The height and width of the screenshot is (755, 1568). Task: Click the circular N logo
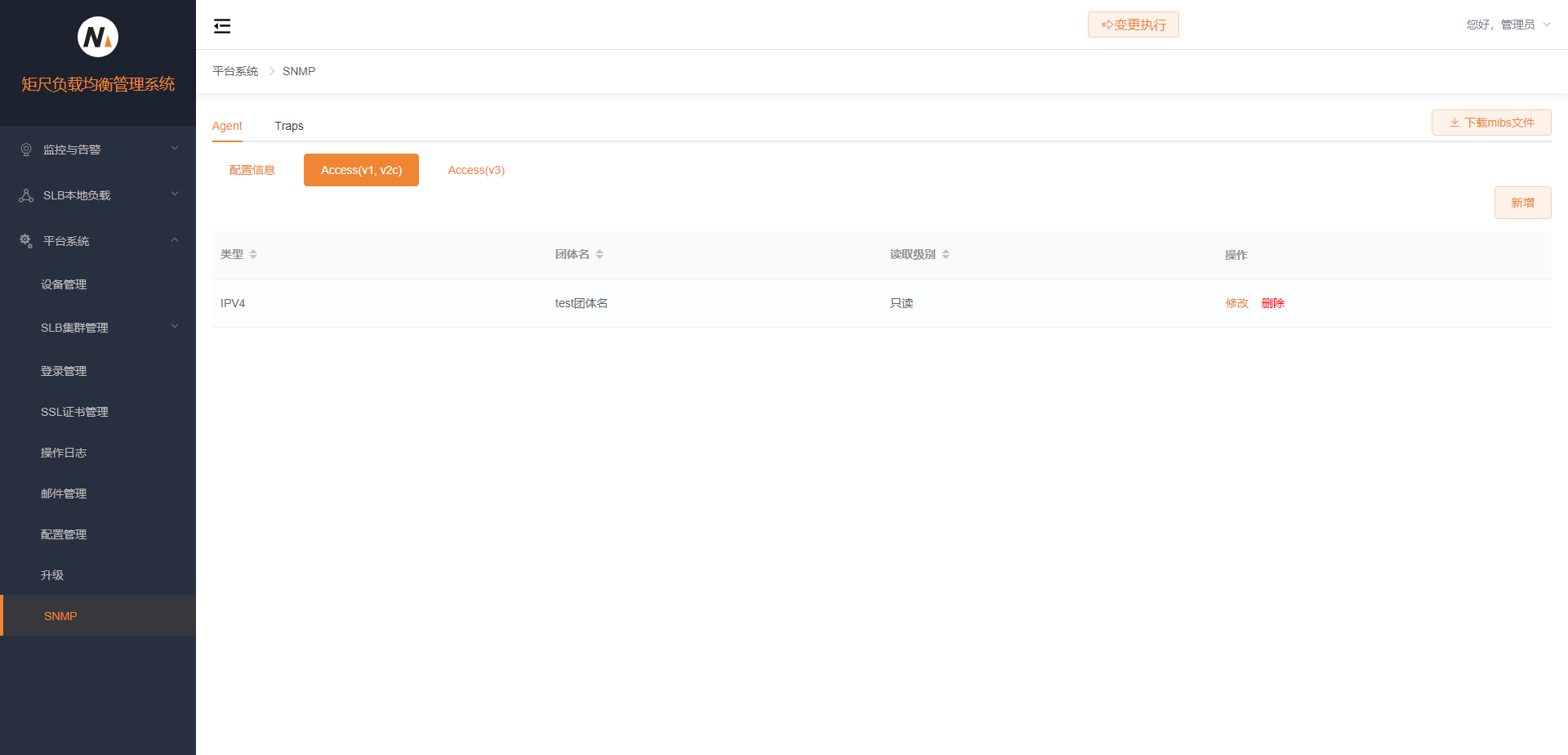(97, 36)
